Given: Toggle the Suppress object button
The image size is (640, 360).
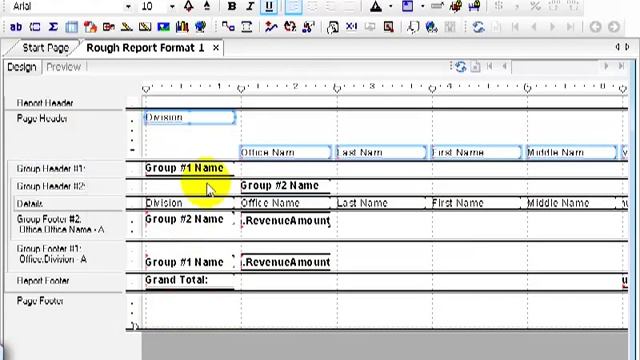Looking at the screenshot, I should coord(437,6).
